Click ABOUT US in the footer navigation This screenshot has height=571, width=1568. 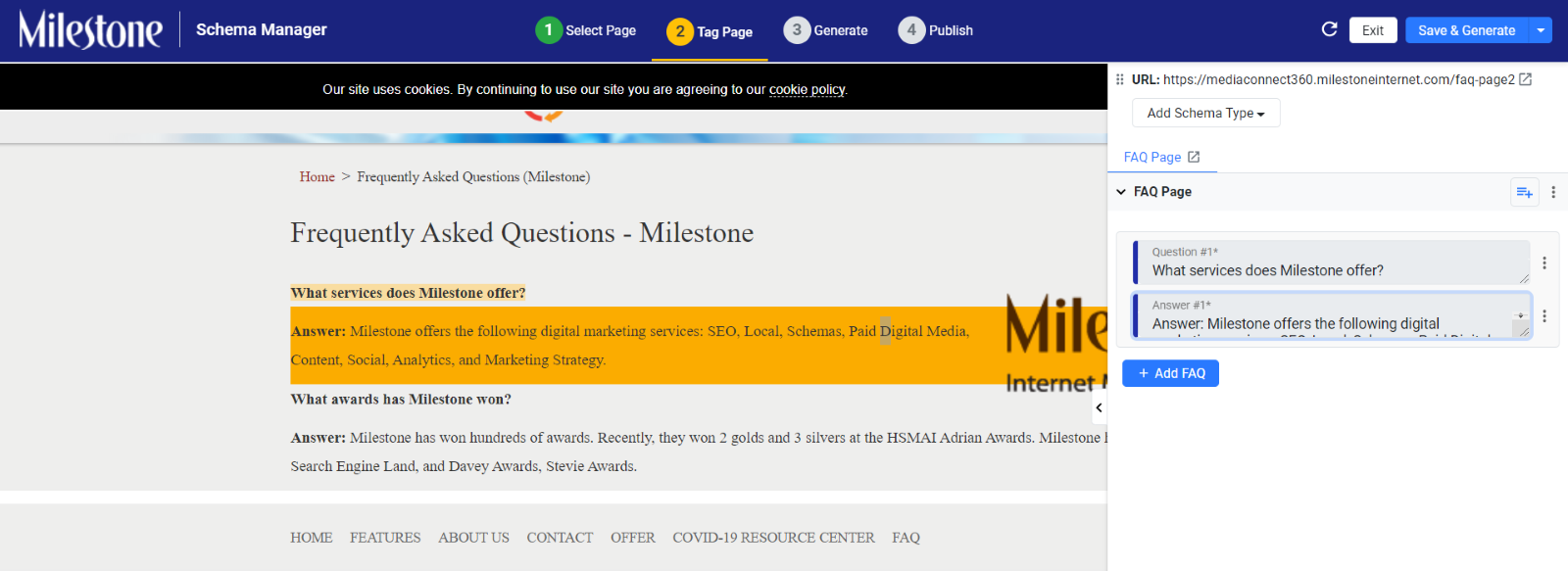click(473, 538)
